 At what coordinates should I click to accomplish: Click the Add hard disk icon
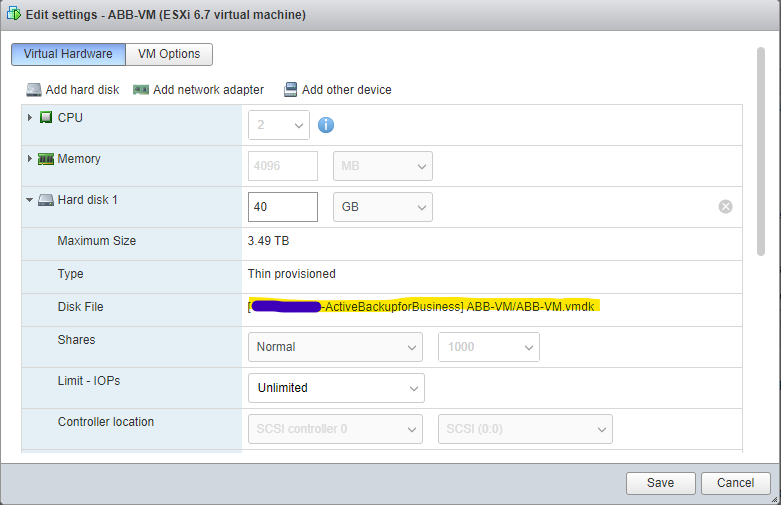point(34,90)
